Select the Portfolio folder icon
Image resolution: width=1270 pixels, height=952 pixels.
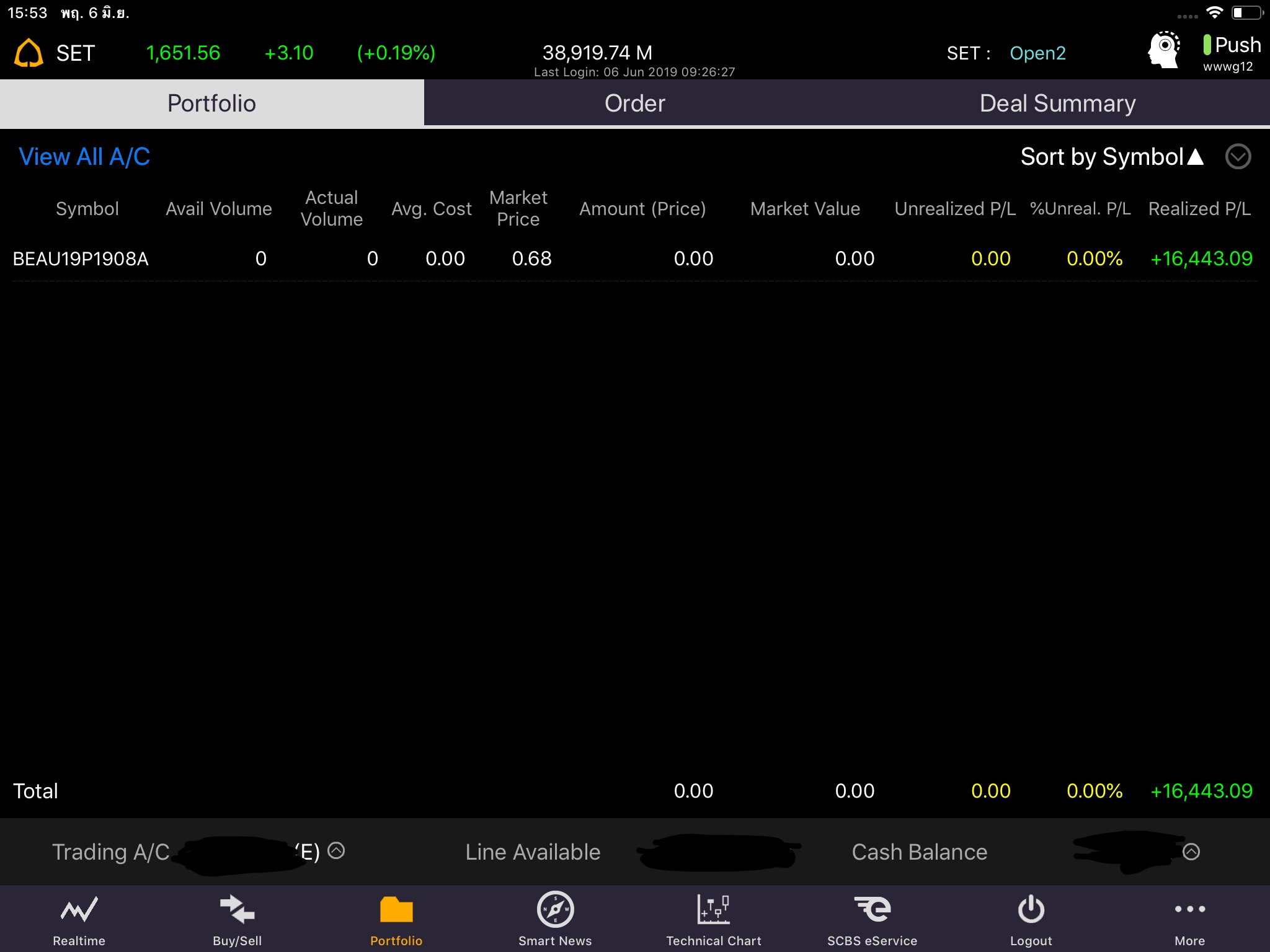coord(396,910)
